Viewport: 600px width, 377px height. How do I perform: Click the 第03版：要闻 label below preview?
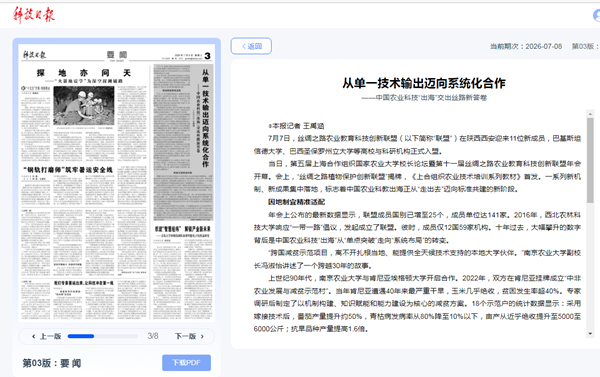[52, 363]
